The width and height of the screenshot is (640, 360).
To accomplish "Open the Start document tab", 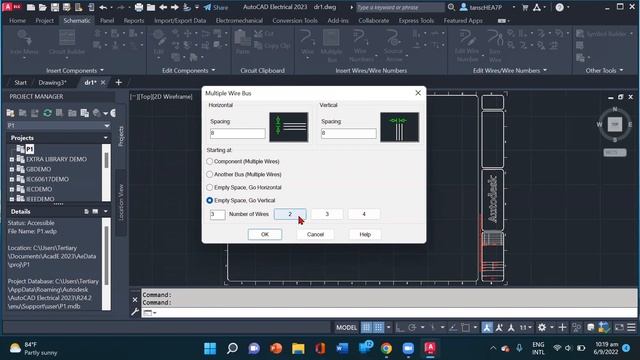I will tap(20, 82).
